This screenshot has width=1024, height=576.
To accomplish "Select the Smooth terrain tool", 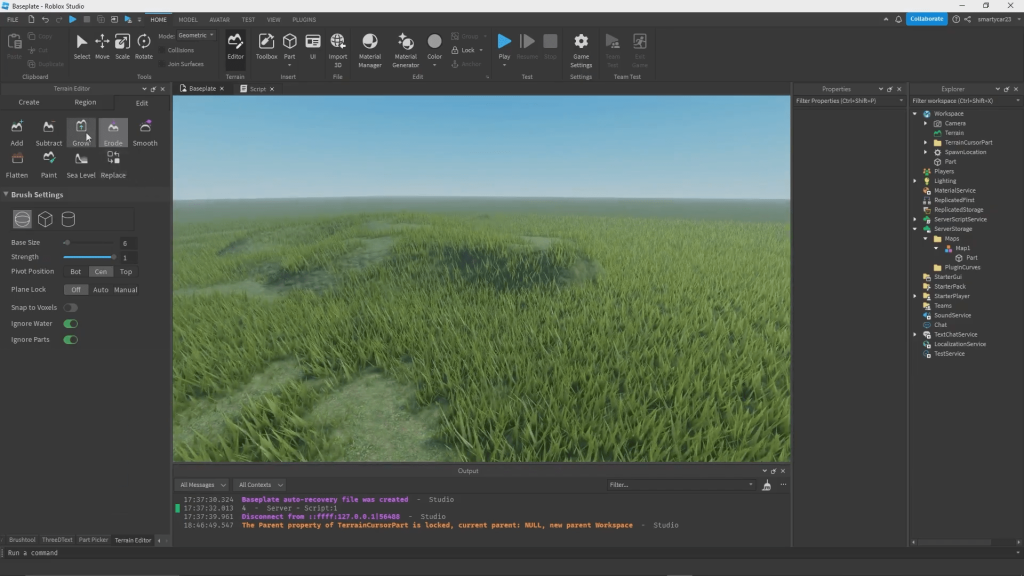I will (x=145, y=133).
